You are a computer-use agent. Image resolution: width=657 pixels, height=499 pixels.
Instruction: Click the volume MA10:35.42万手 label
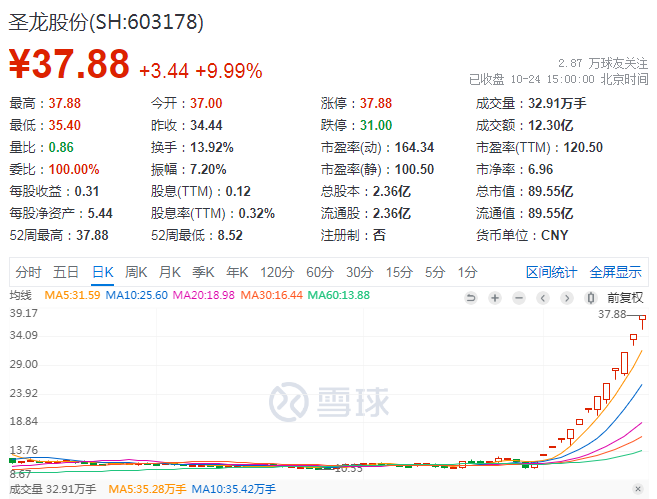(234, 489)
